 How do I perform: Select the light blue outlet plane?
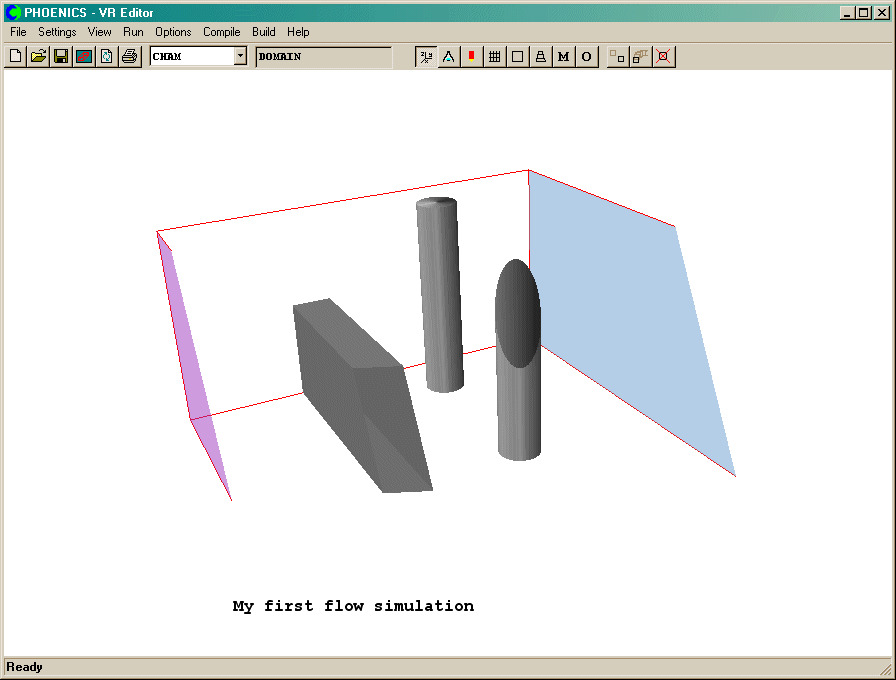point(620,320)
